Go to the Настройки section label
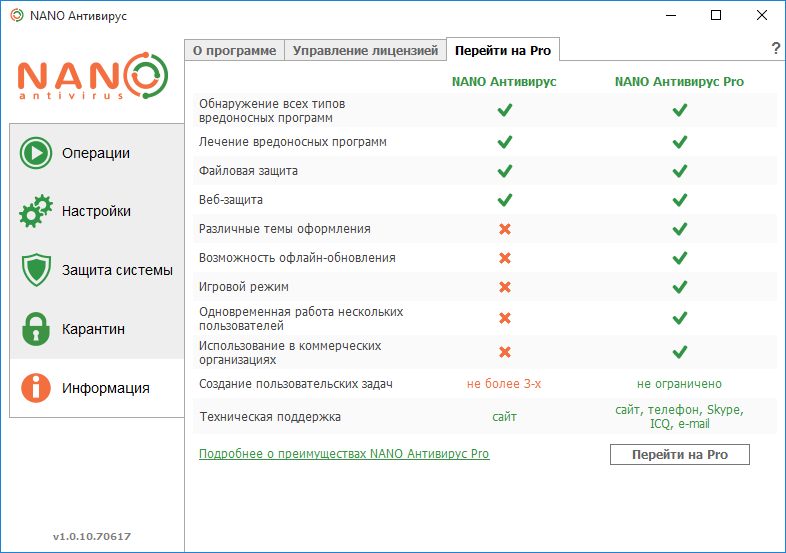Image resolution: width=786 pixels, height=553 pixels. click(x=96, y=211)
